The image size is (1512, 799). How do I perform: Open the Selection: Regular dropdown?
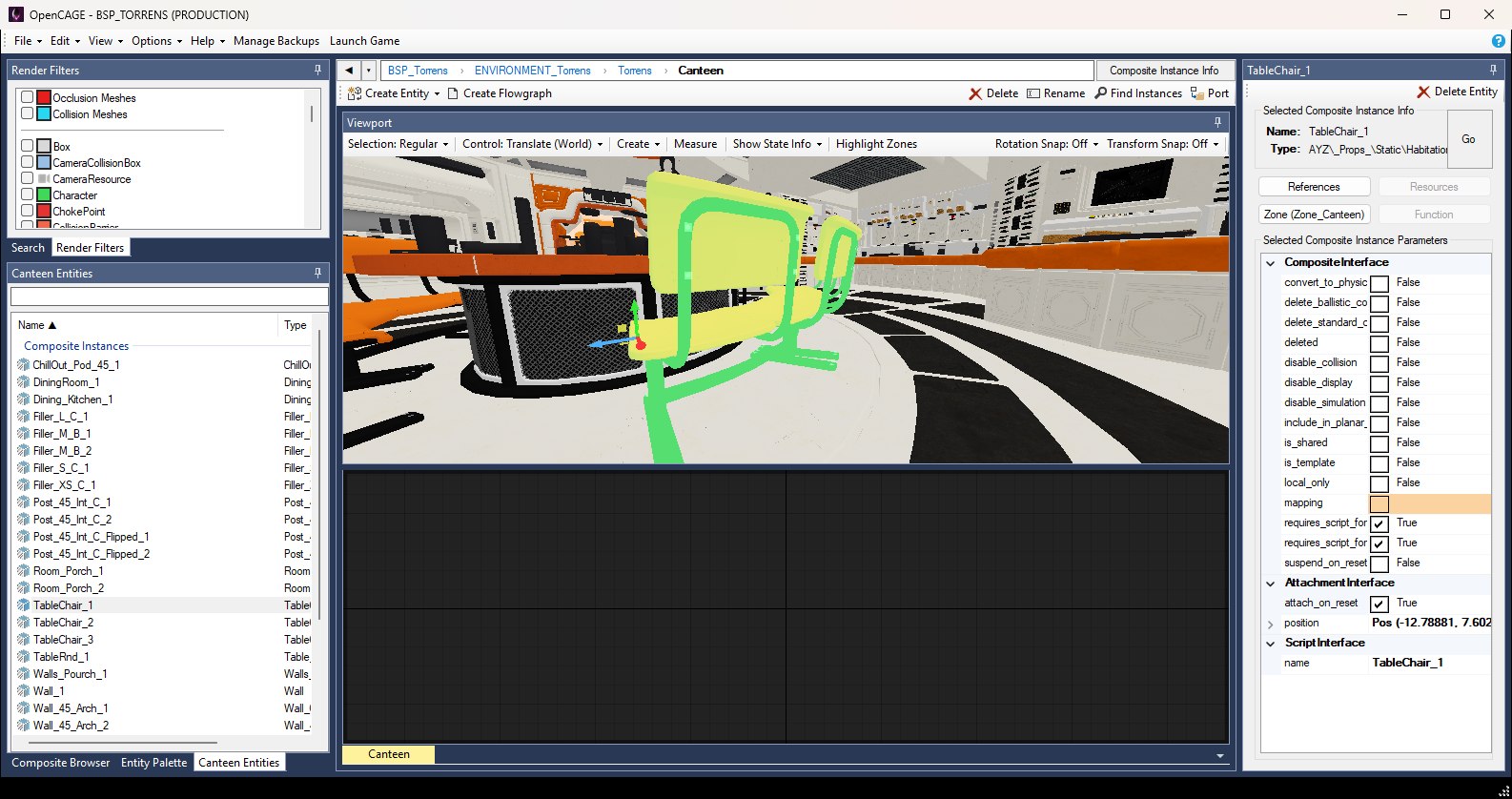point(398,144)
